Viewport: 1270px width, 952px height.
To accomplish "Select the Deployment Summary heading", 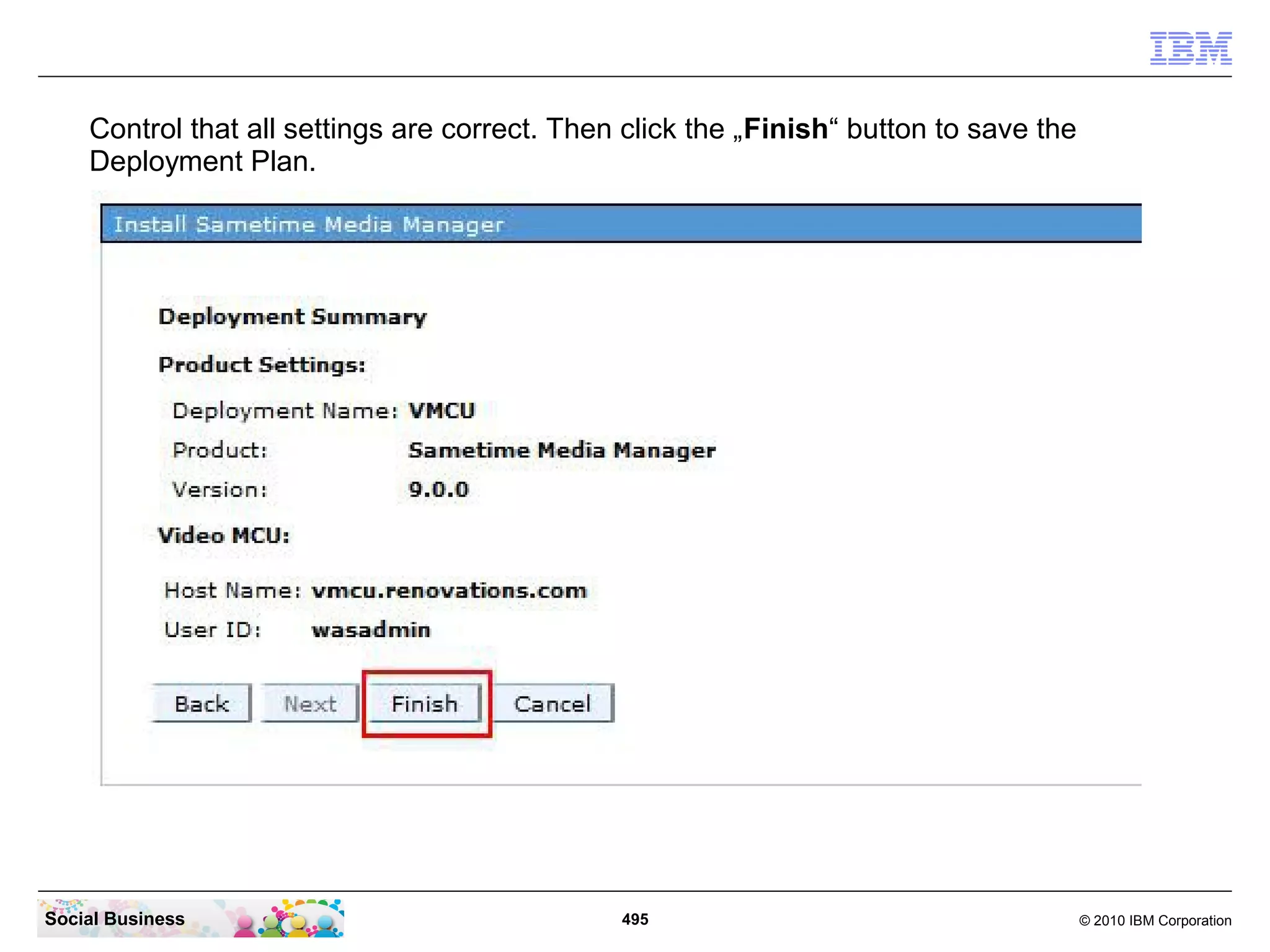I will (x=293, y=317).
